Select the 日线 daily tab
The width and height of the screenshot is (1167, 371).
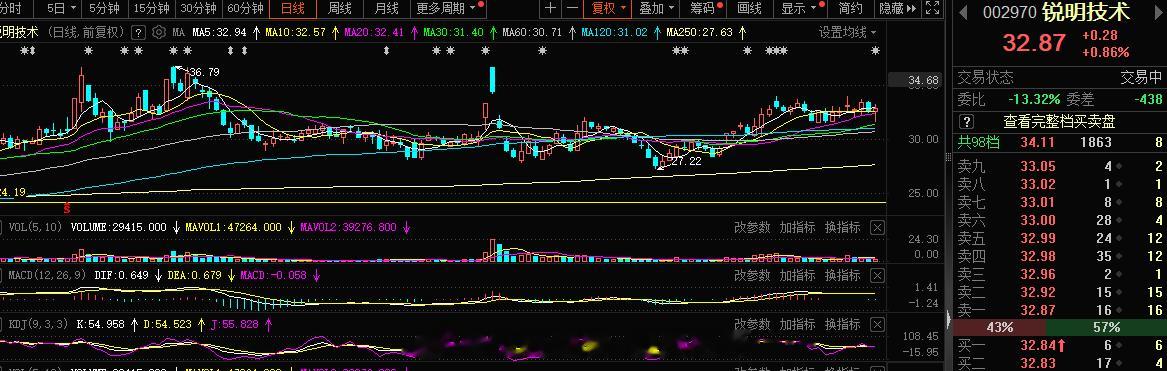292,9
